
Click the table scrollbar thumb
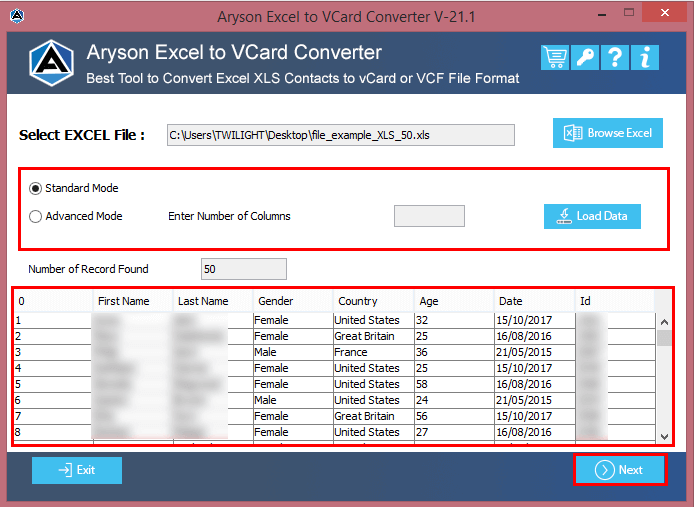(x=664, y=338)
